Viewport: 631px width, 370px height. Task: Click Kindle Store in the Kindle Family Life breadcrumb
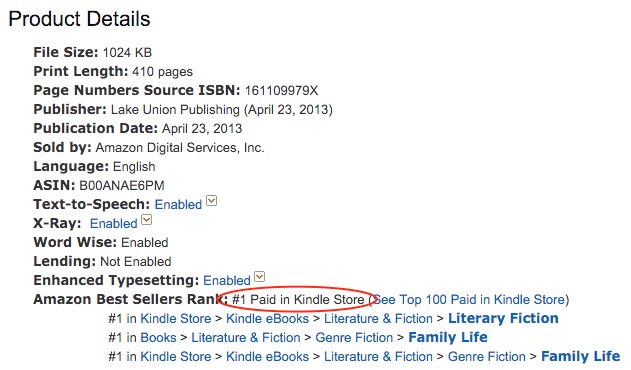coord(175,356)
